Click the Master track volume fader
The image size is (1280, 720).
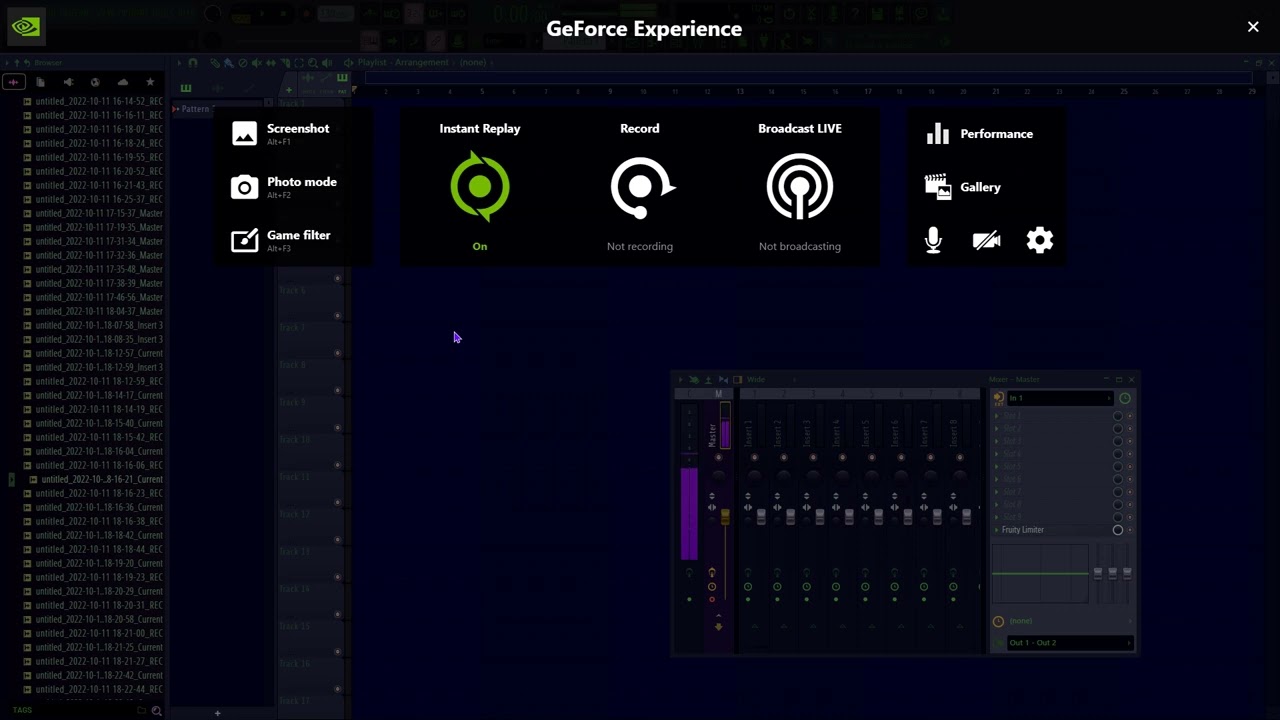click(x=725, y=518)
